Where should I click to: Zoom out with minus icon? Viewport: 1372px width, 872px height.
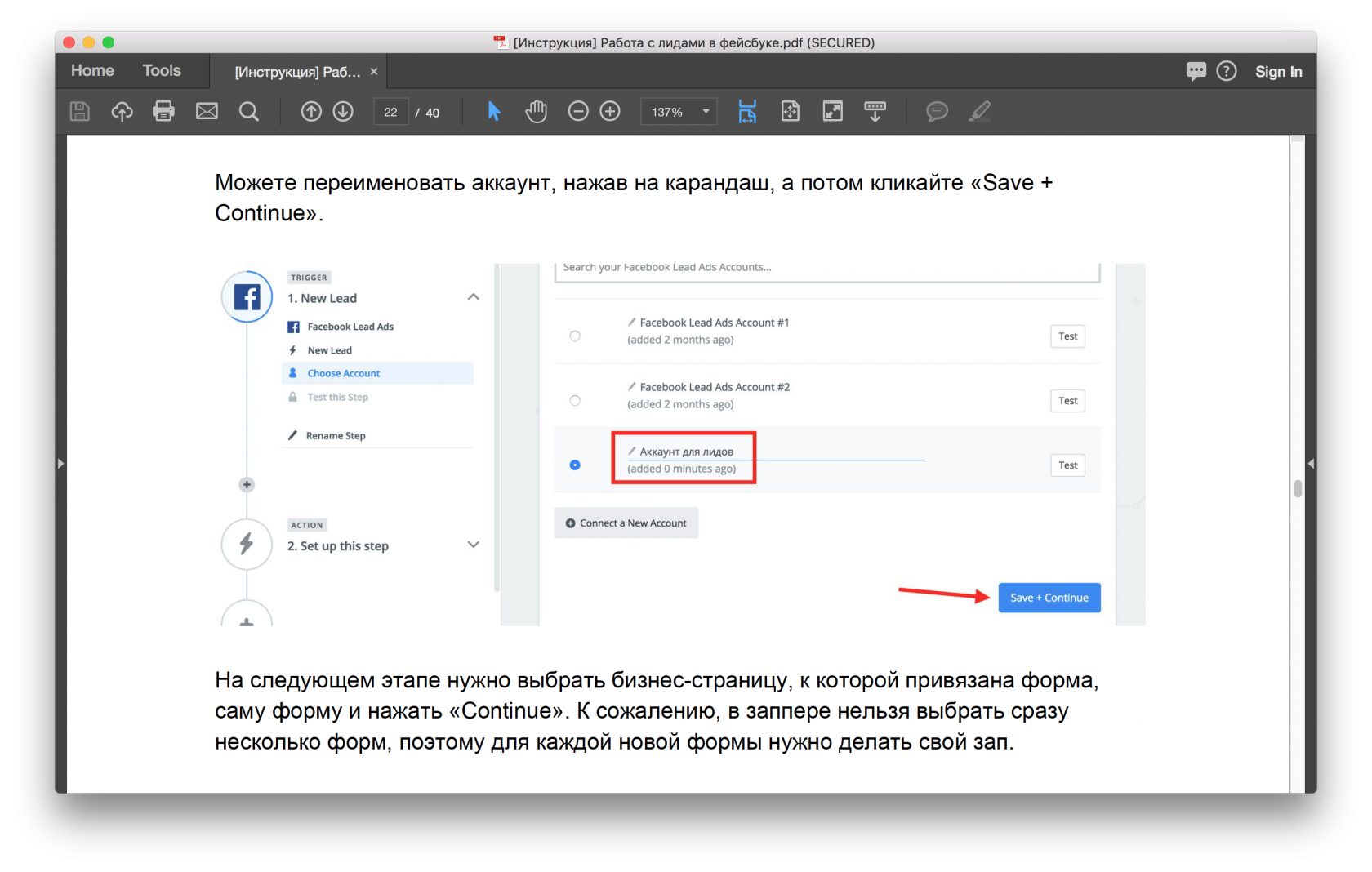point(578,112)
